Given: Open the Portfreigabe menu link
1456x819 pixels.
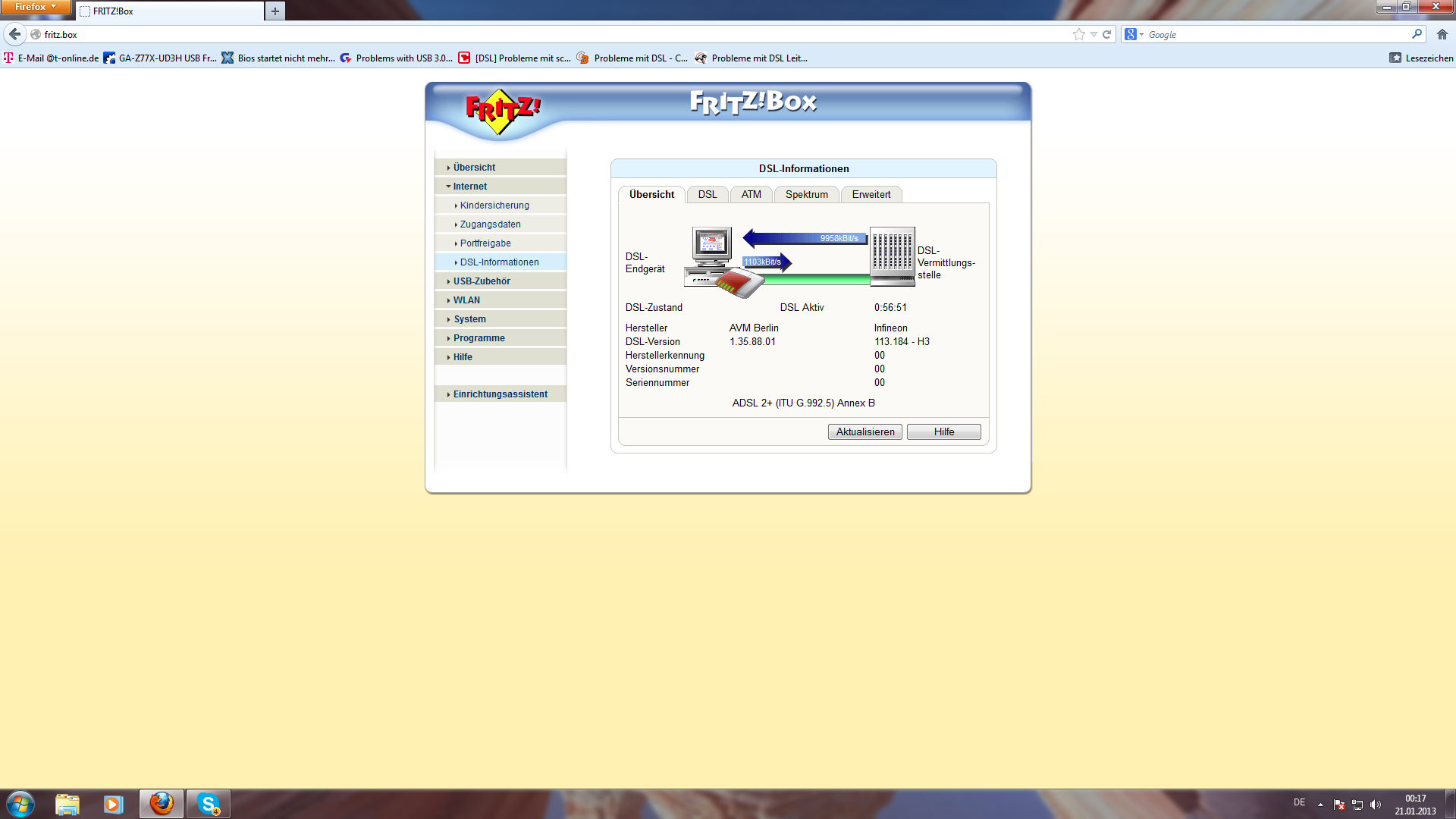Looking at the screenshot, I should pyautogui.click(x=485, y=243).
